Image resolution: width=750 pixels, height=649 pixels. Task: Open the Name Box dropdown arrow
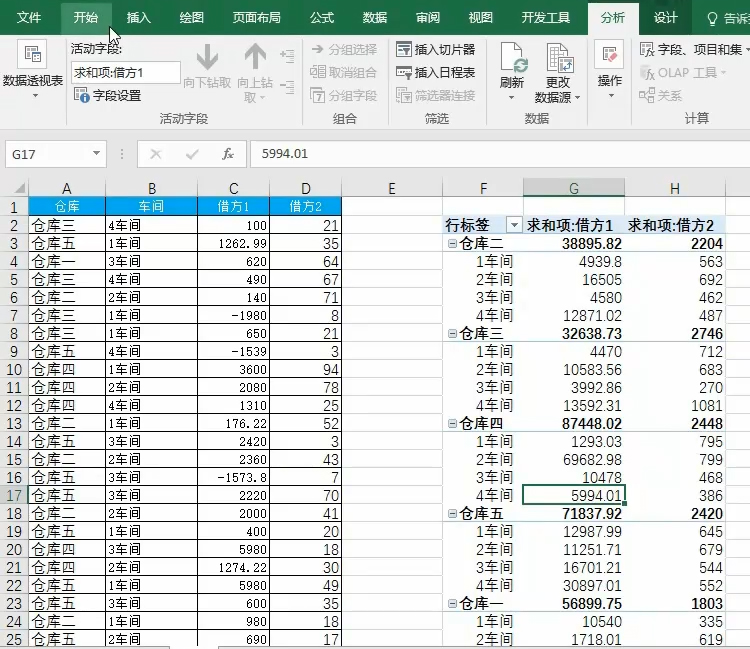(x=96, y=154)
